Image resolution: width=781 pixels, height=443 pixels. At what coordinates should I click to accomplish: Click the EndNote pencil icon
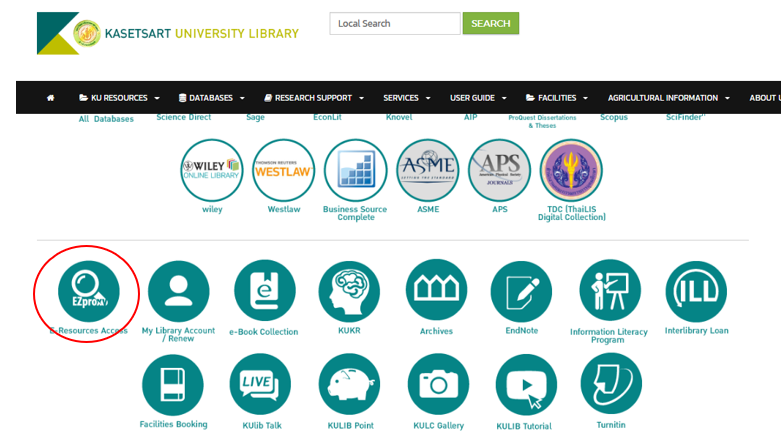click(x=521, y=291)
